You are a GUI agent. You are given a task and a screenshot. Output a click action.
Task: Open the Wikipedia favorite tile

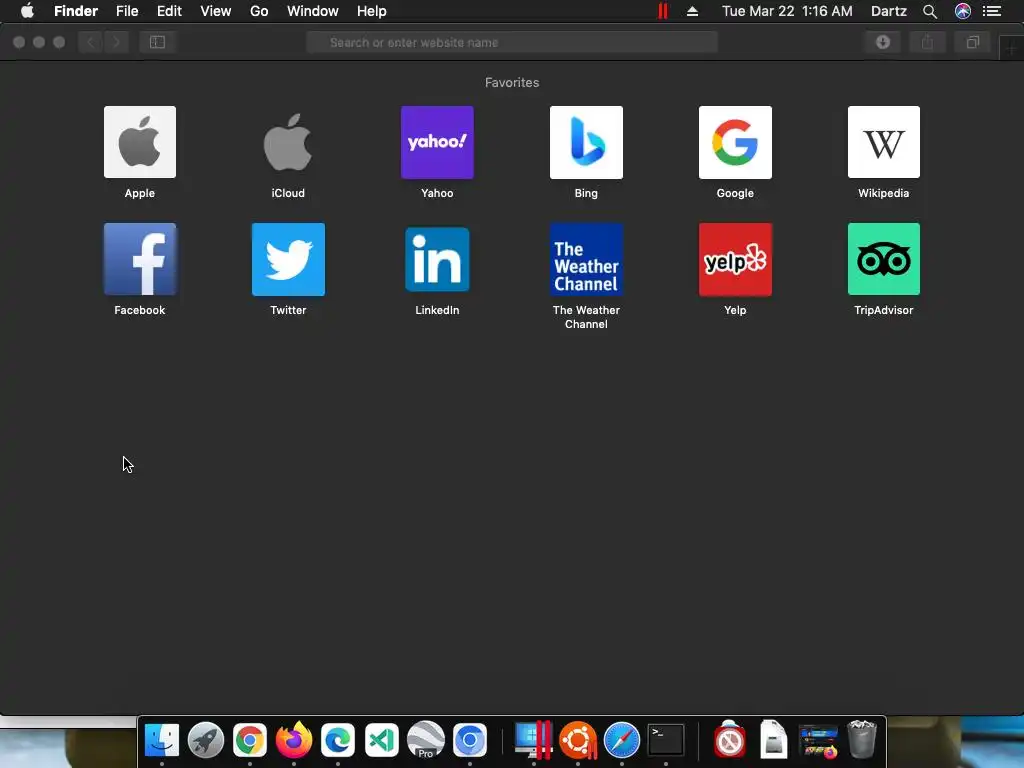click(884, 142)
